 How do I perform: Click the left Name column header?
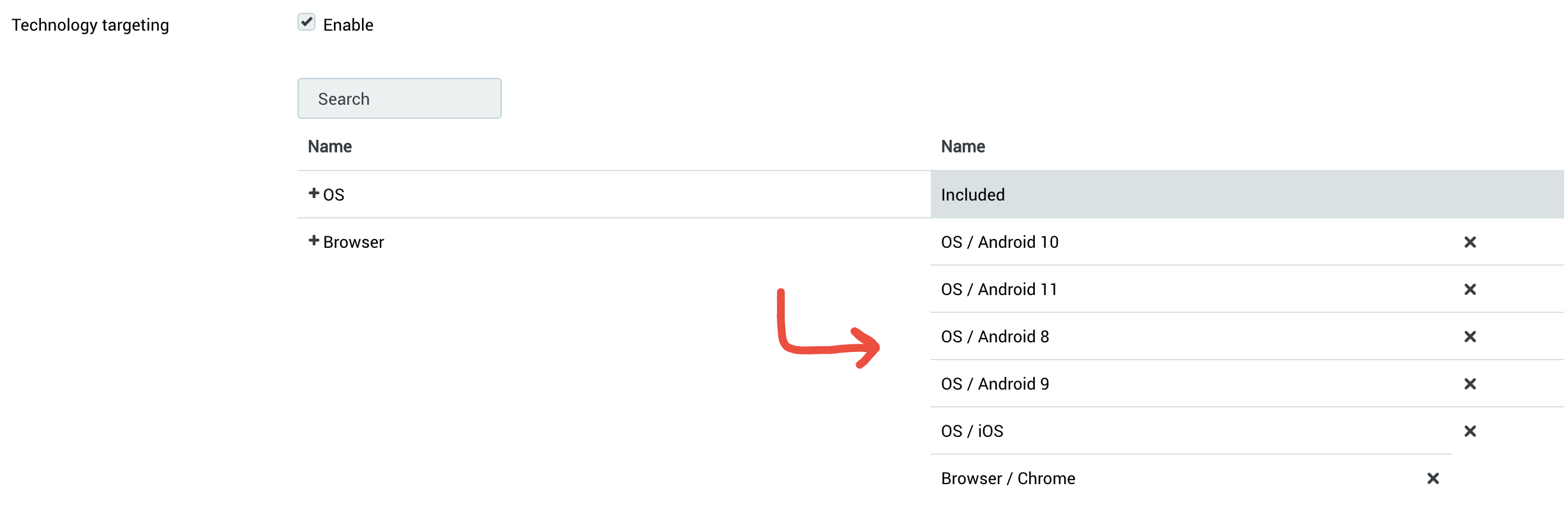[329, 146]
